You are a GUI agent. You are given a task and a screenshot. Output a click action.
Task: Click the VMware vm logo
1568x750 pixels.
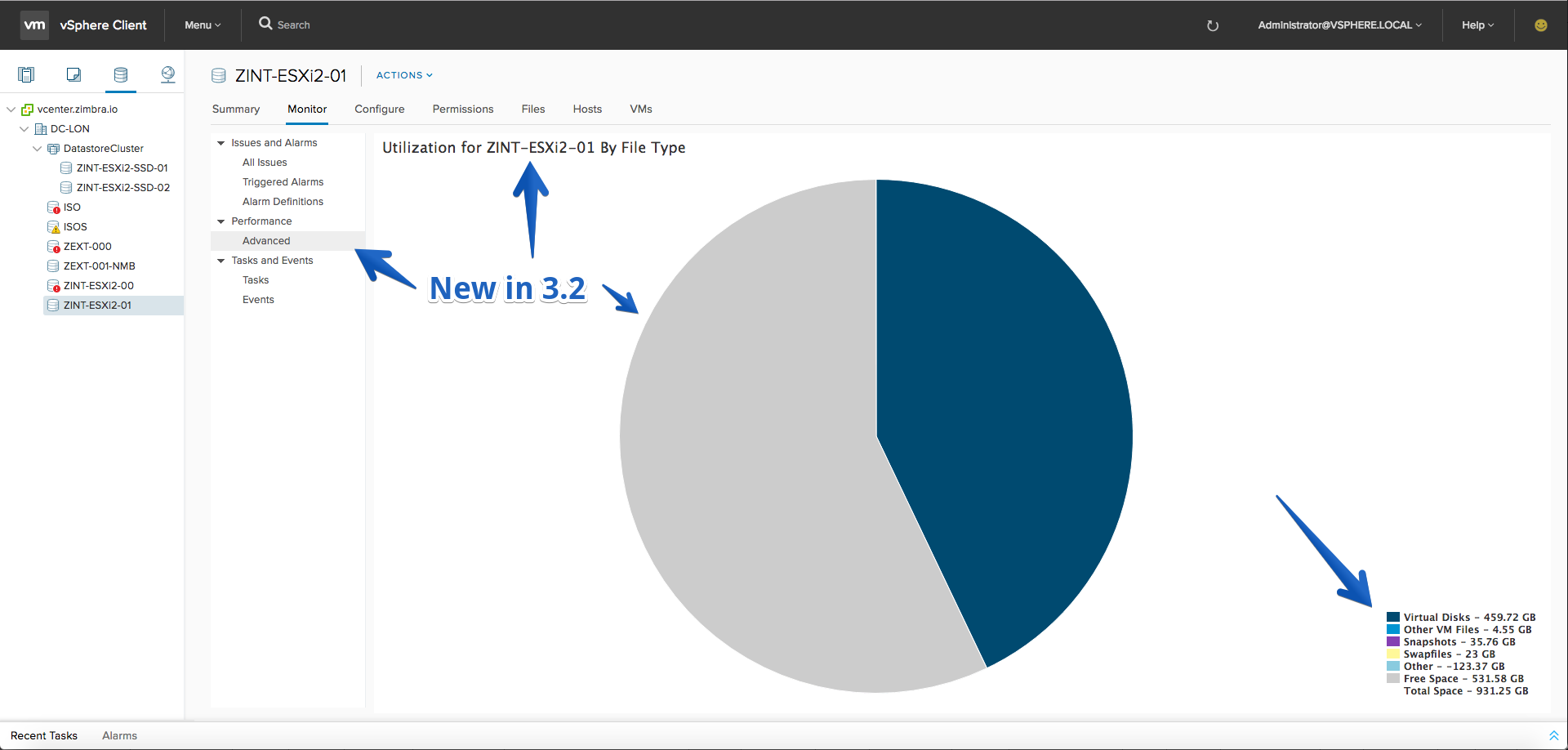pyautogui.click(x=34, y=25)
